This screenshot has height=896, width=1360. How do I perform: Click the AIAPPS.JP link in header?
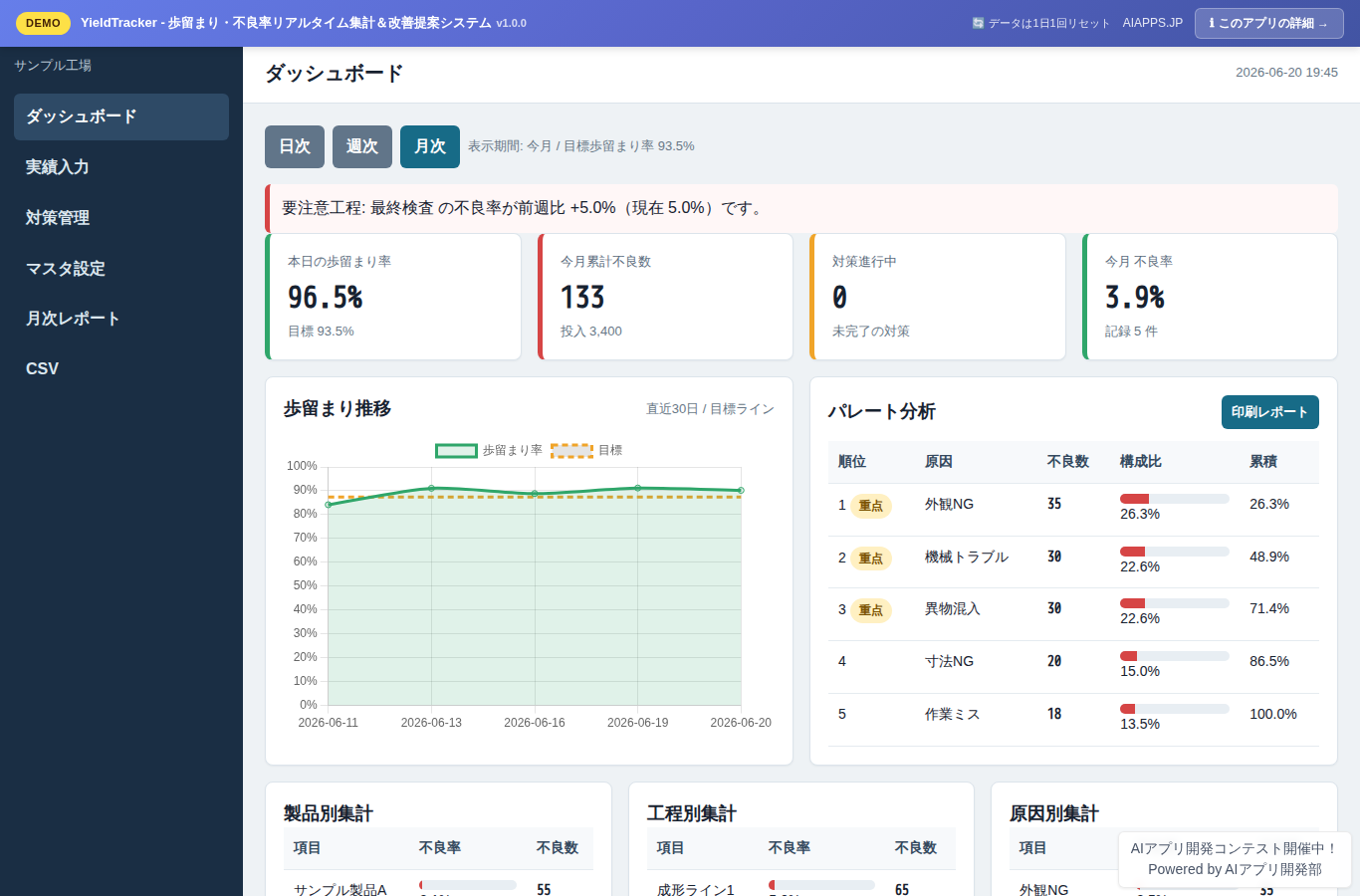click(x=1153, y=23)
